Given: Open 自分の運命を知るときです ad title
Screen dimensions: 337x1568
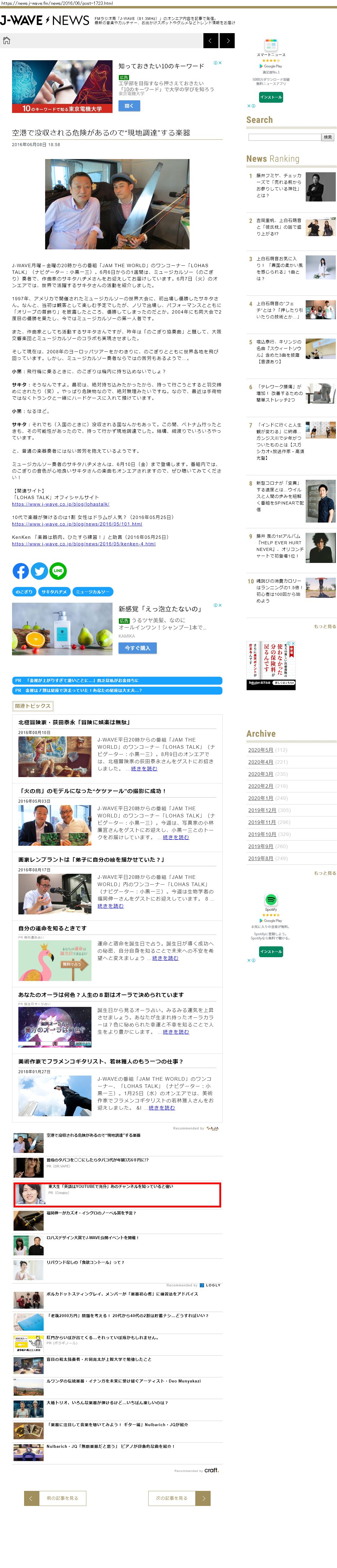Looking at the screenshot, I should [x=52, y=928].
